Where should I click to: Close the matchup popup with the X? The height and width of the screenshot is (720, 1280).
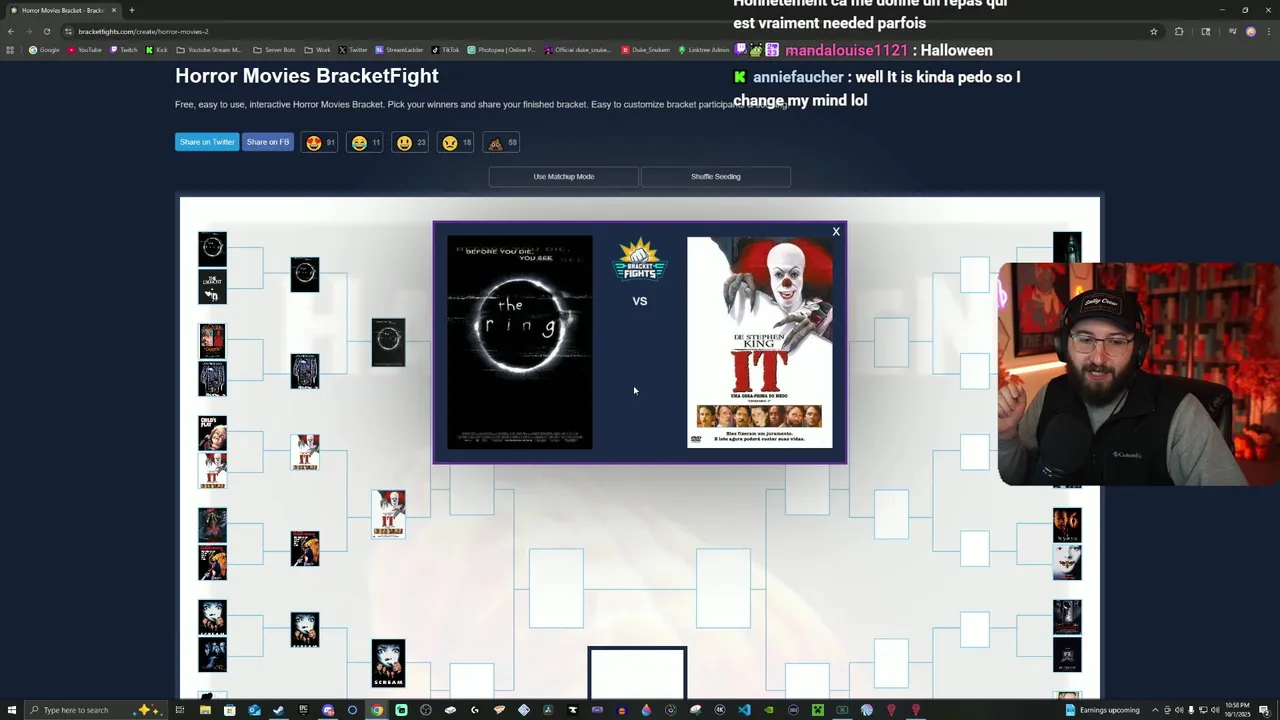836,232
